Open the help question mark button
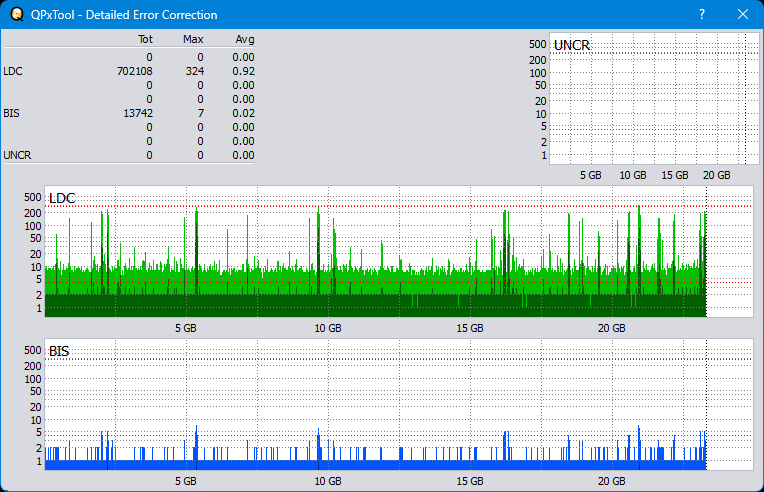The width and height of the screenshot is (764, 492). pyautogui.click(x=702, y=14)
